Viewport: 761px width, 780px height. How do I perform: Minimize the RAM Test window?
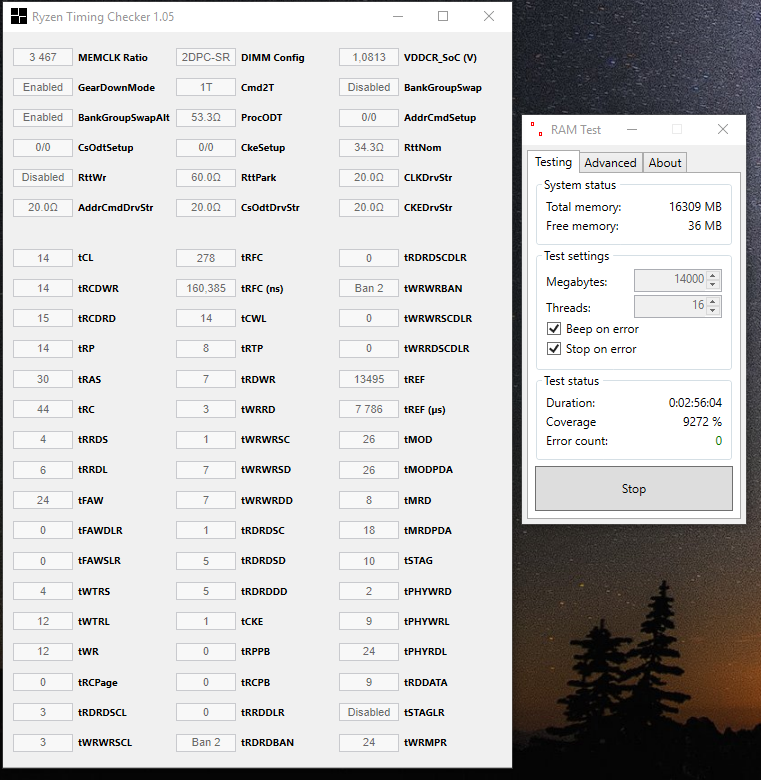click(x=632, y=129)
